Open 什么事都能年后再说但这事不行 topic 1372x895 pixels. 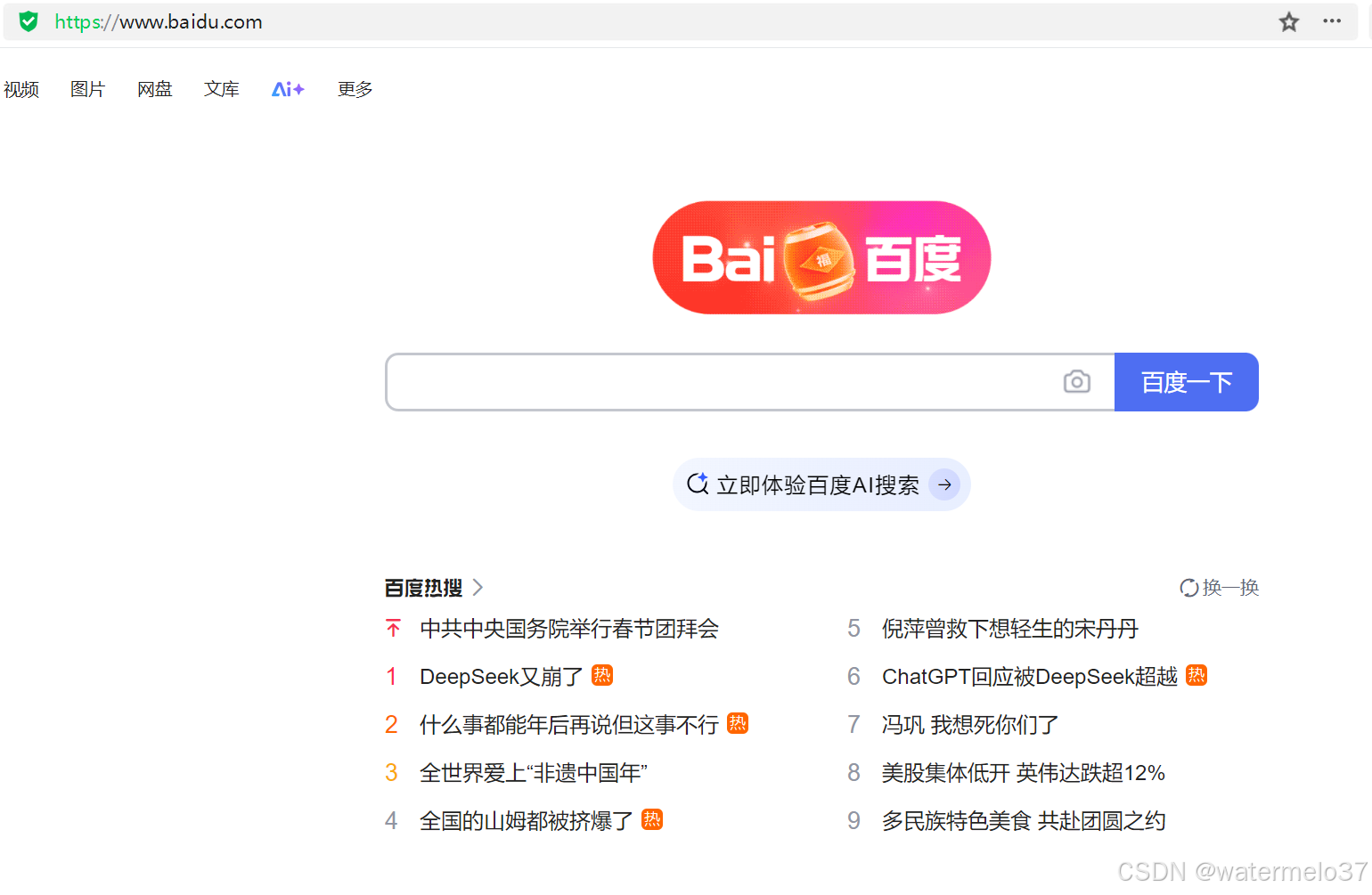pyautogui.click(x=569, y=725)
